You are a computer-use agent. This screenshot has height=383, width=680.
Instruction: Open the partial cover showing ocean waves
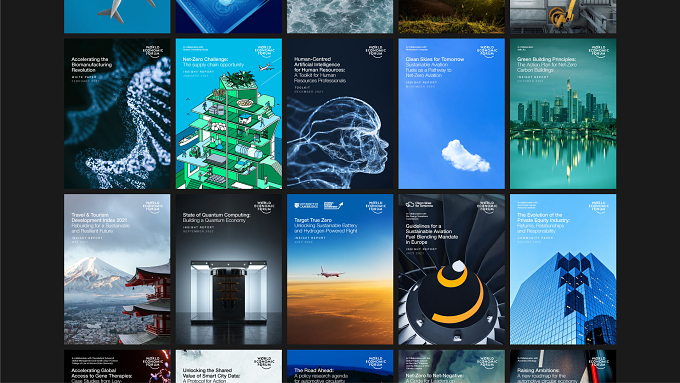(340, 16)
